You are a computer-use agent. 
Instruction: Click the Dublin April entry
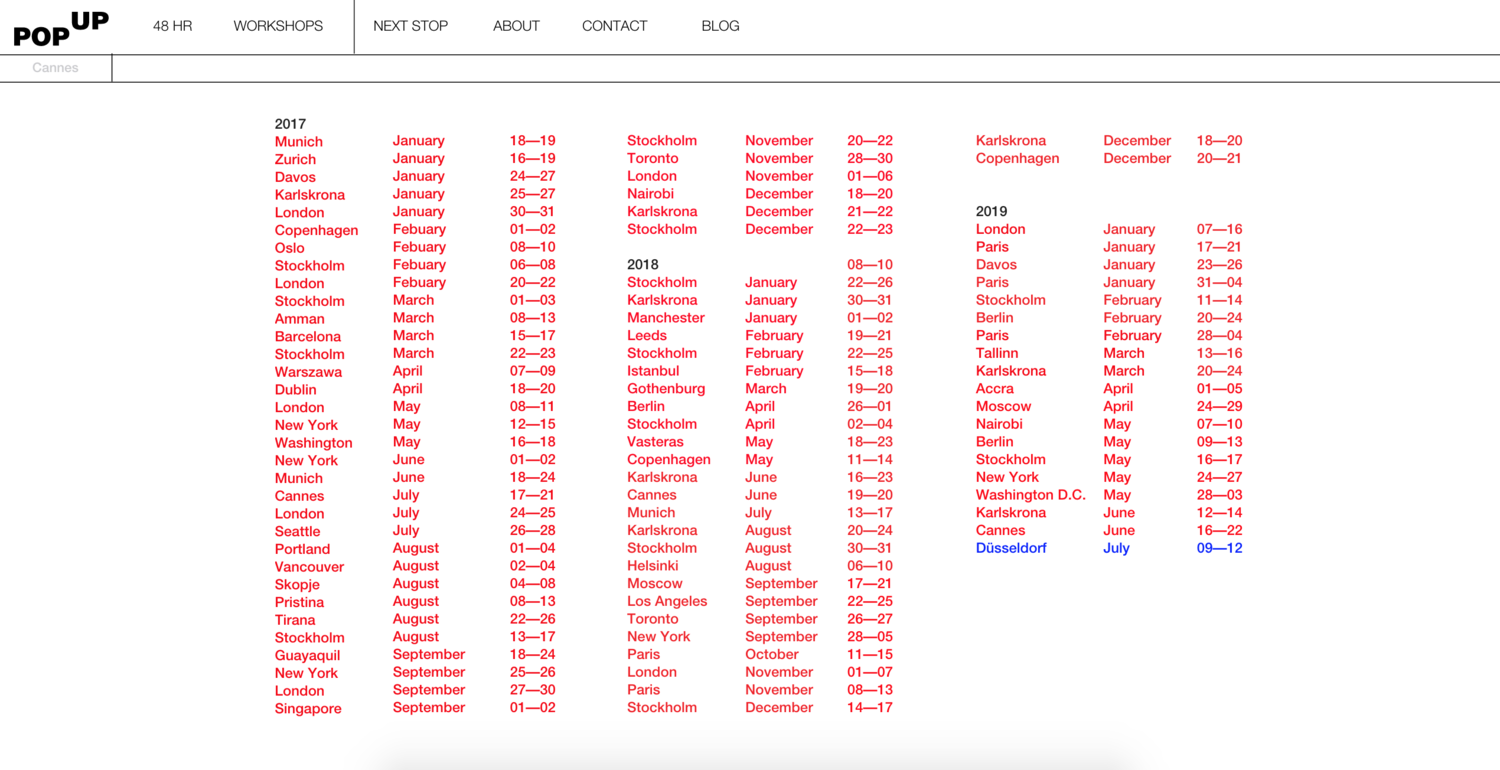[415, 389]
